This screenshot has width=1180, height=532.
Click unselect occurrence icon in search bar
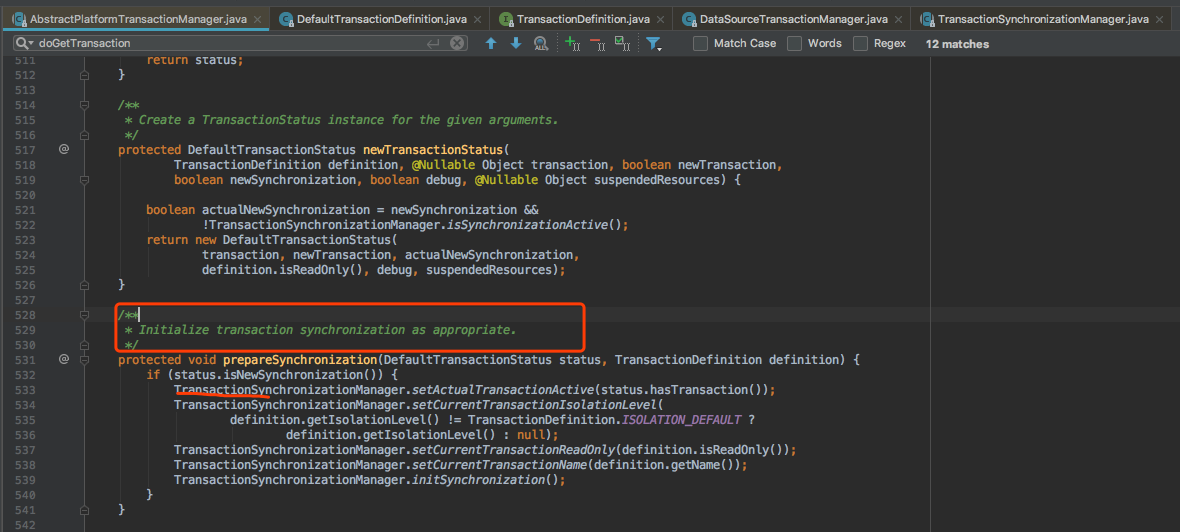pyautogui.click(x=597, y=43)
